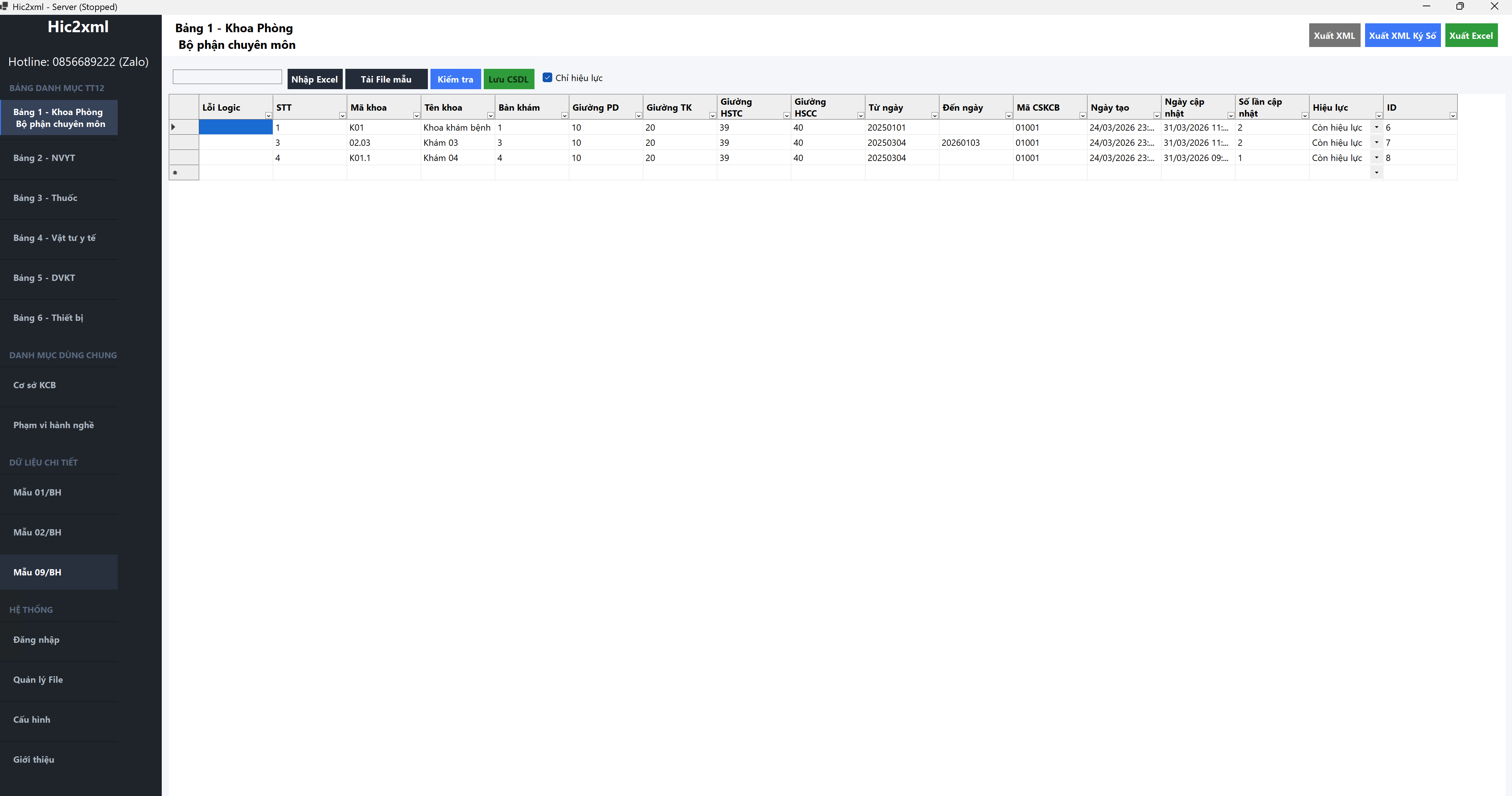
Task: Click the Tên khoa column header
Action: pos(457,107)
